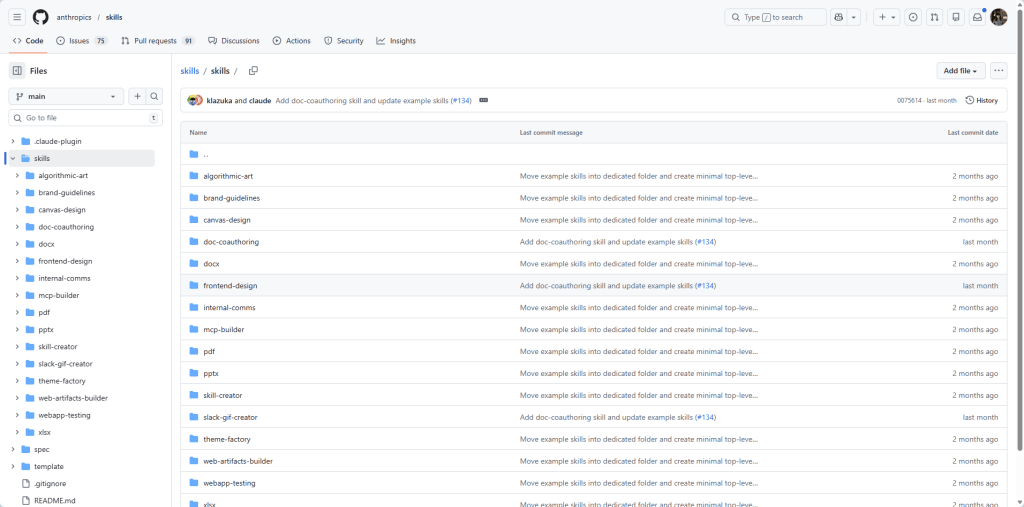Open the main branch selector dropdown
The image size is (1024, 507).
(66, 97)
